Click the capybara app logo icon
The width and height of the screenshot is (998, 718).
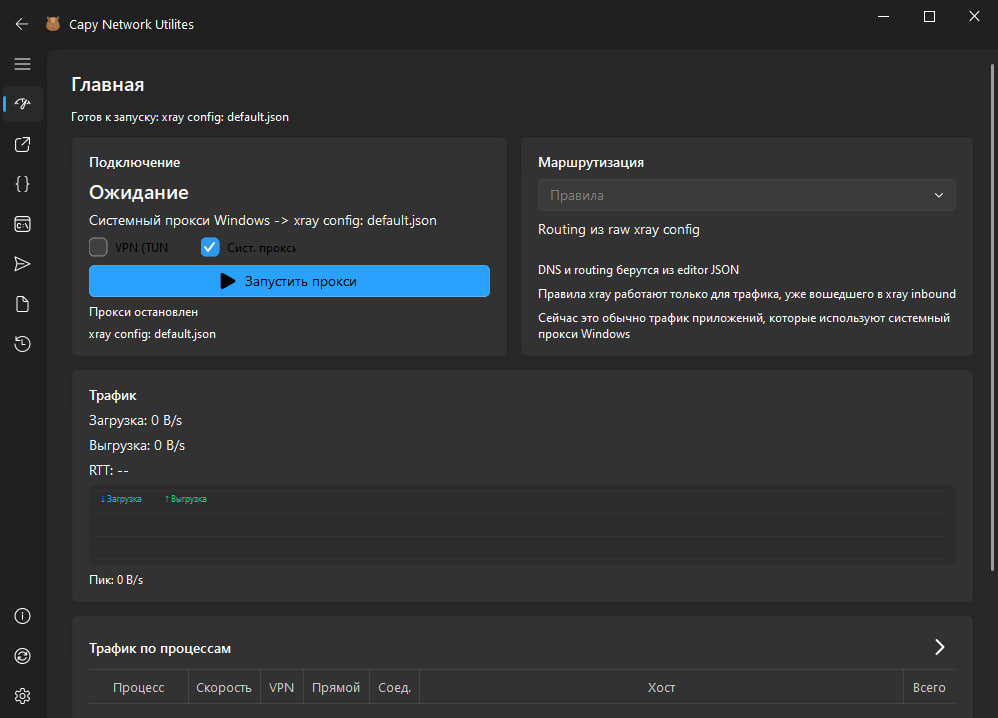tap(53, 24)
